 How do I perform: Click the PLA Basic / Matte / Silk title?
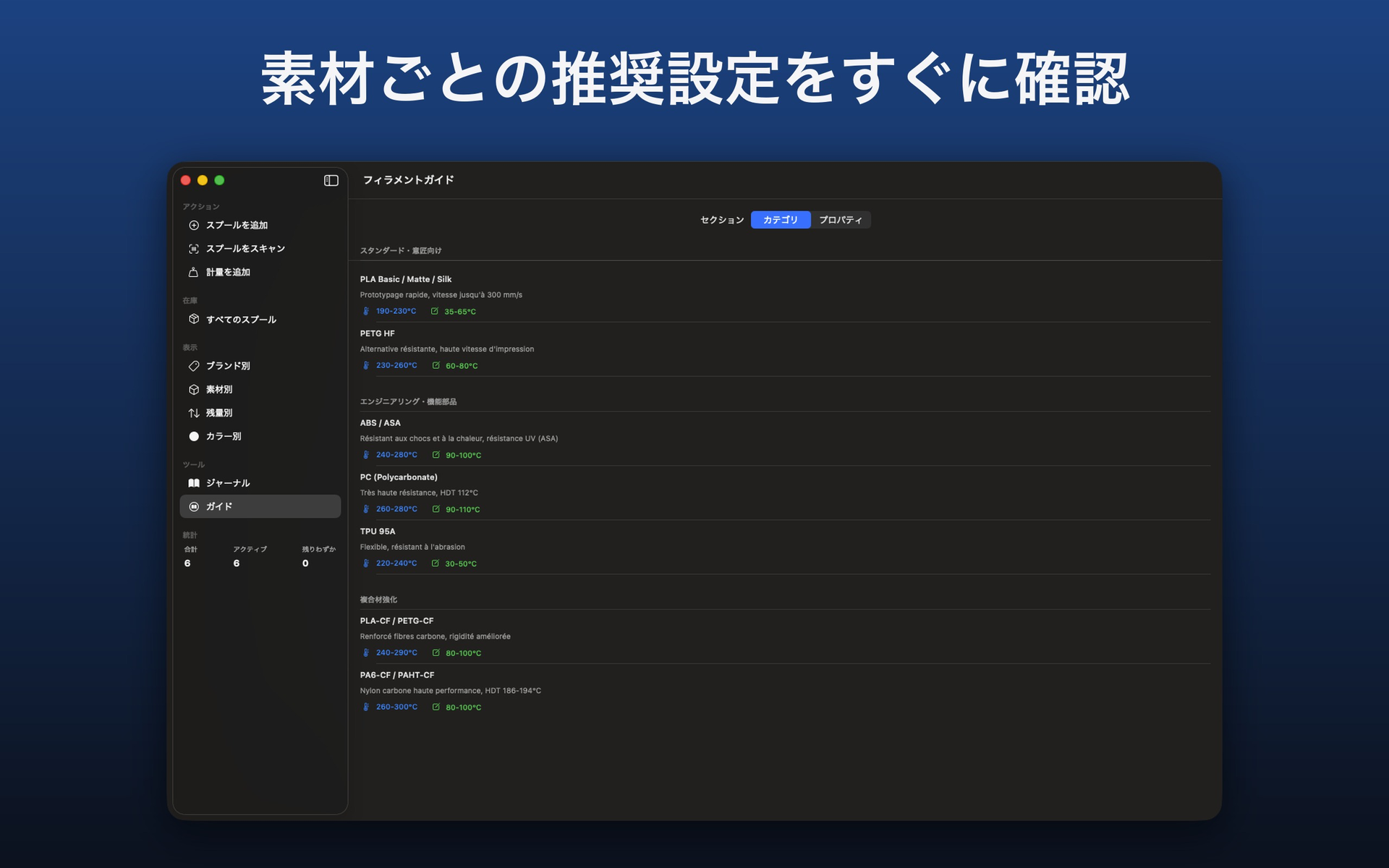point(406,279)
